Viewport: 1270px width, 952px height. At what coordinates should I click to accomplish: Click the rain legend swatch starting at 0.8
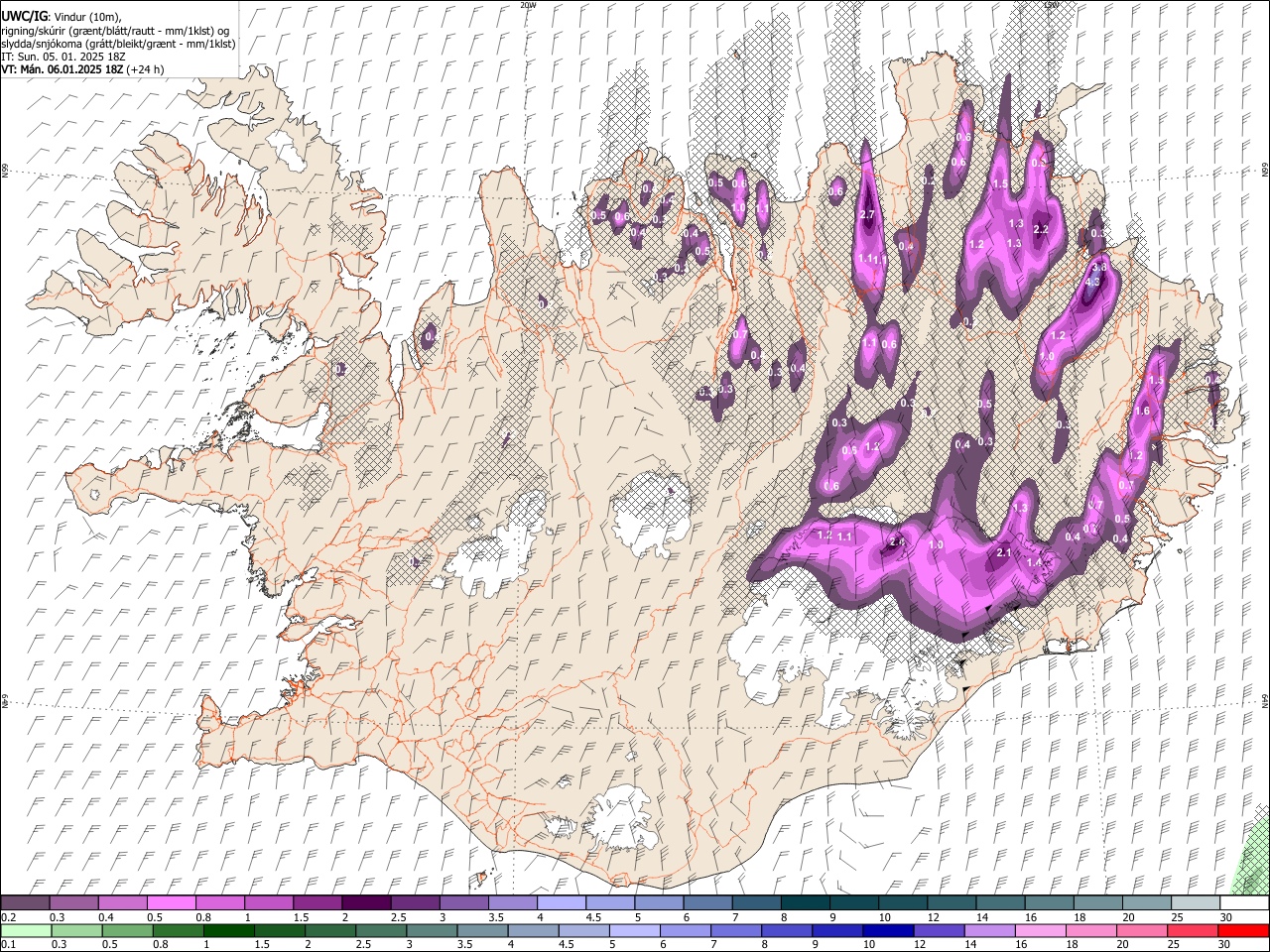178,930
